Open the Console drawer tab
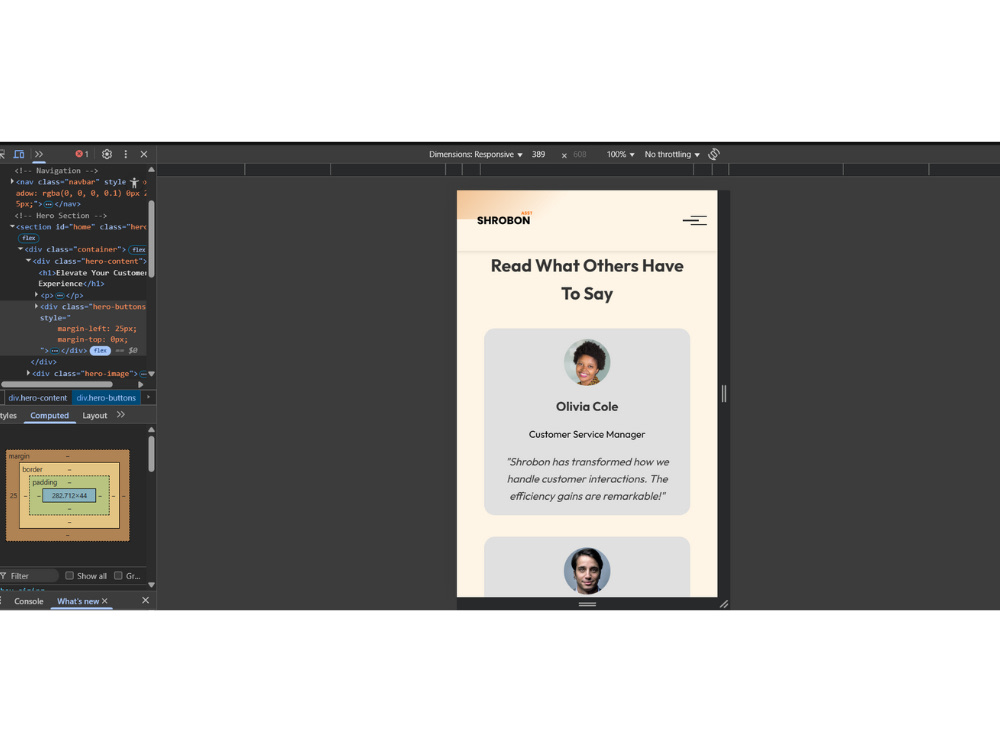Viewport: 1000px width, 750px height. tap(29, 601)
